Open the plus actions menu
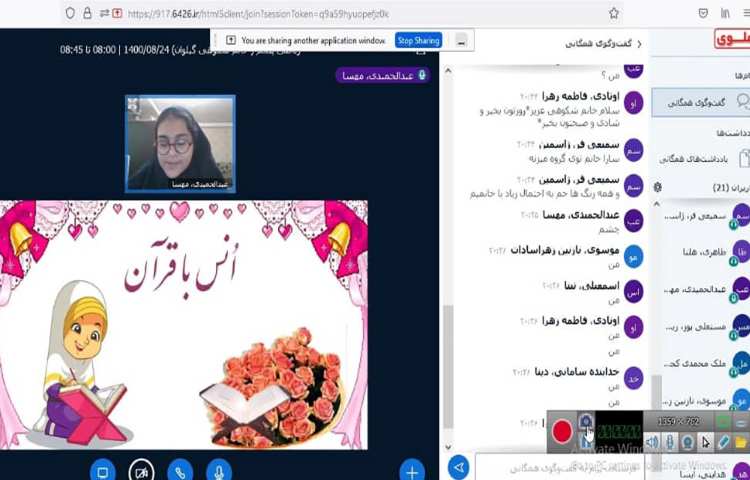750x480 pixels. click(x=412, y=472)
